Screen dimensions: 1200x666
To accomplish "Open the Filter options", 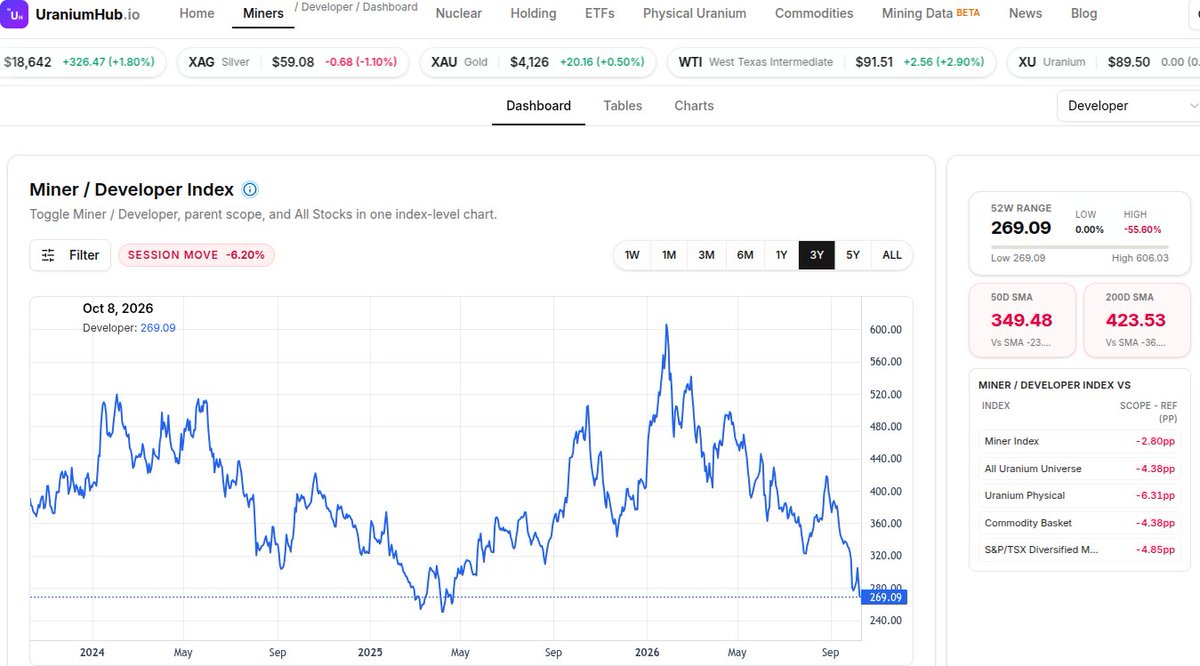I will coord(70,255).
